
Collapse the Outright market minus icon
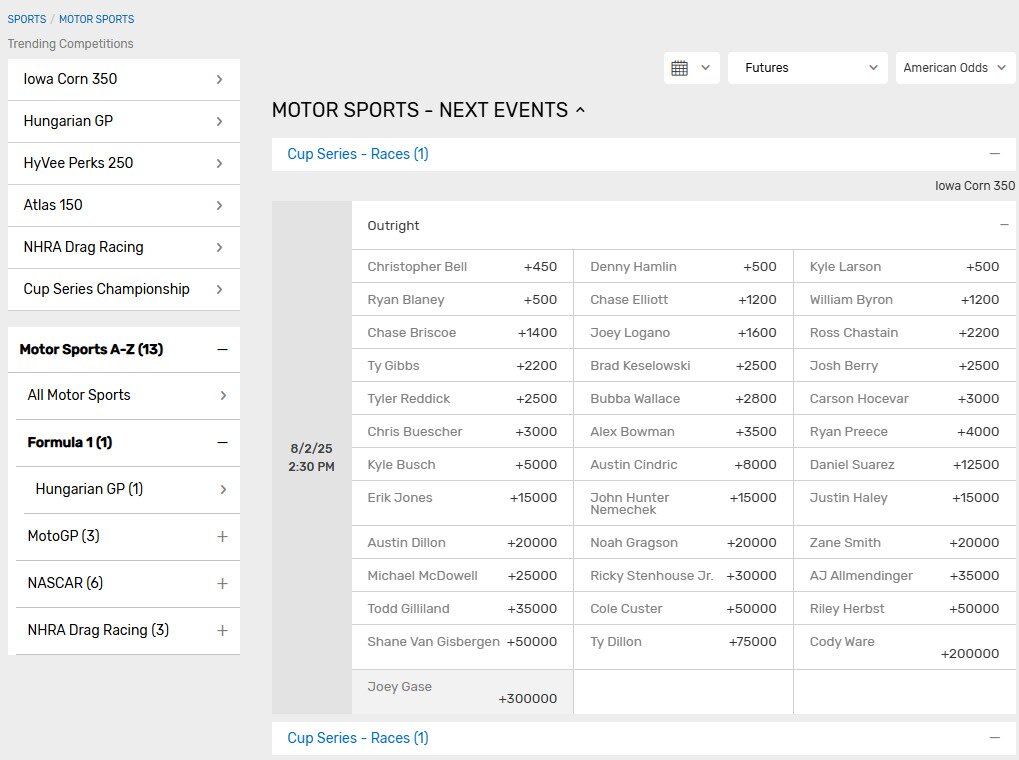pos(1004,225)
